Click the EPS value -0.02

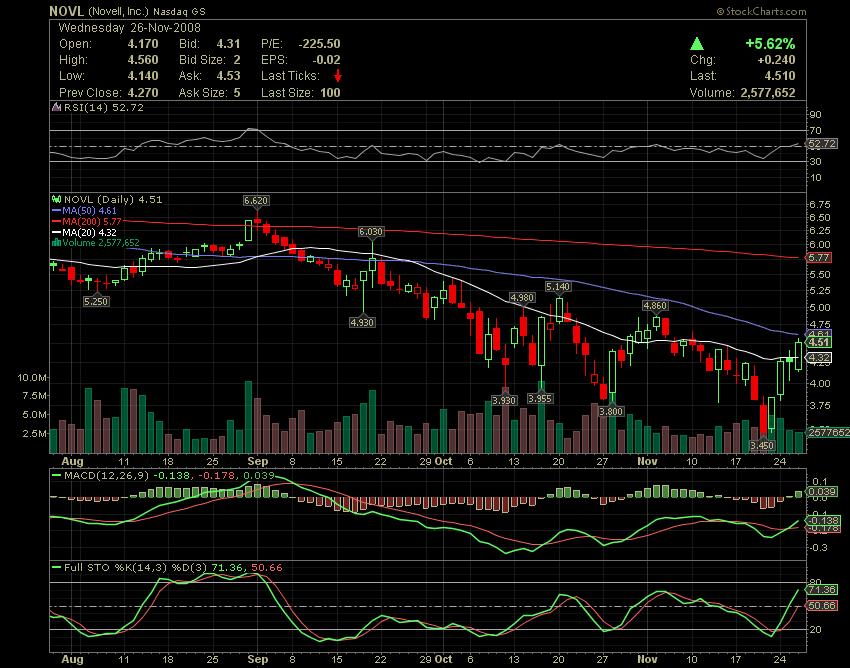click(326, 60)
